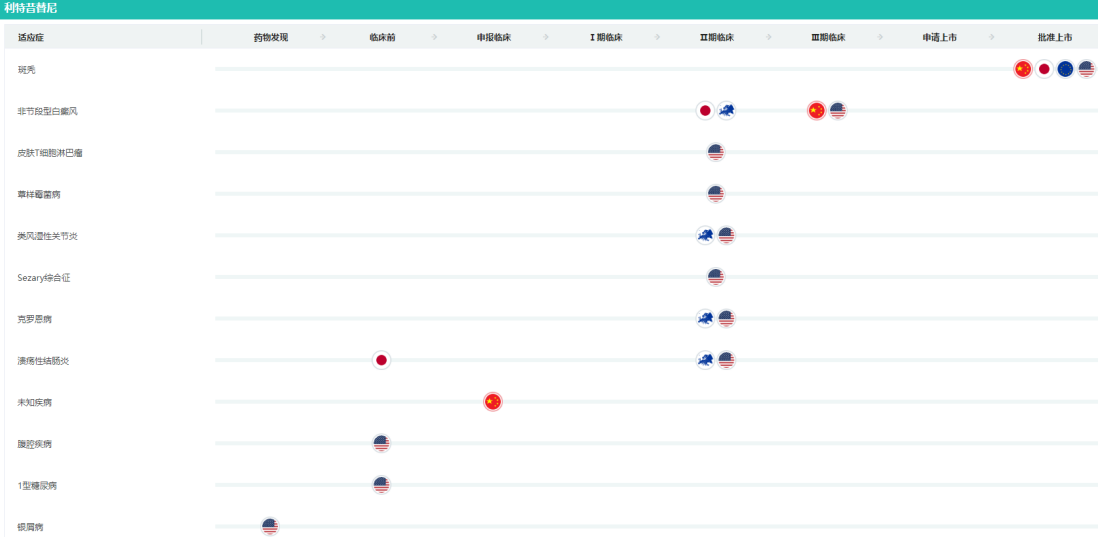The height and width of the screenshot is (537, 1098).
Task: Select the China flag in the 非节段型白癜风 row
Action: point(816,111)
